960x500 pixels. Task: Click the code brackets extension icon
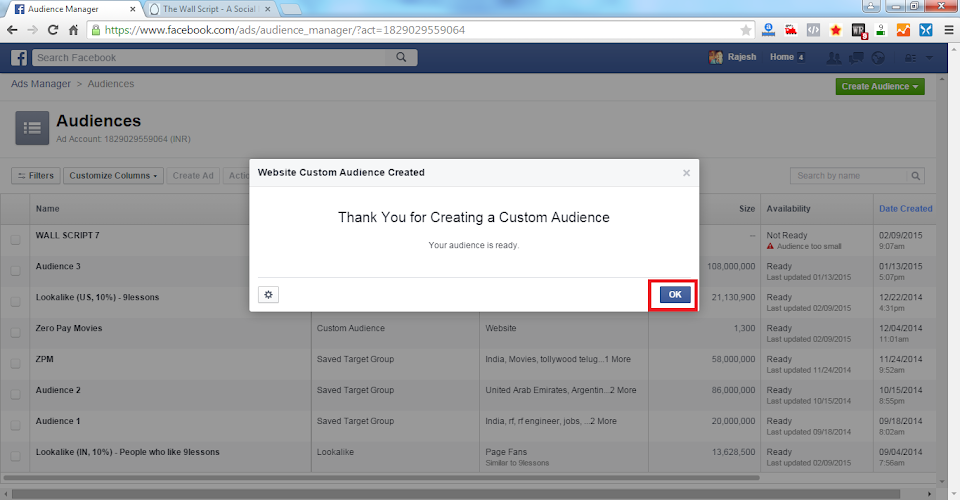point(813,30)
